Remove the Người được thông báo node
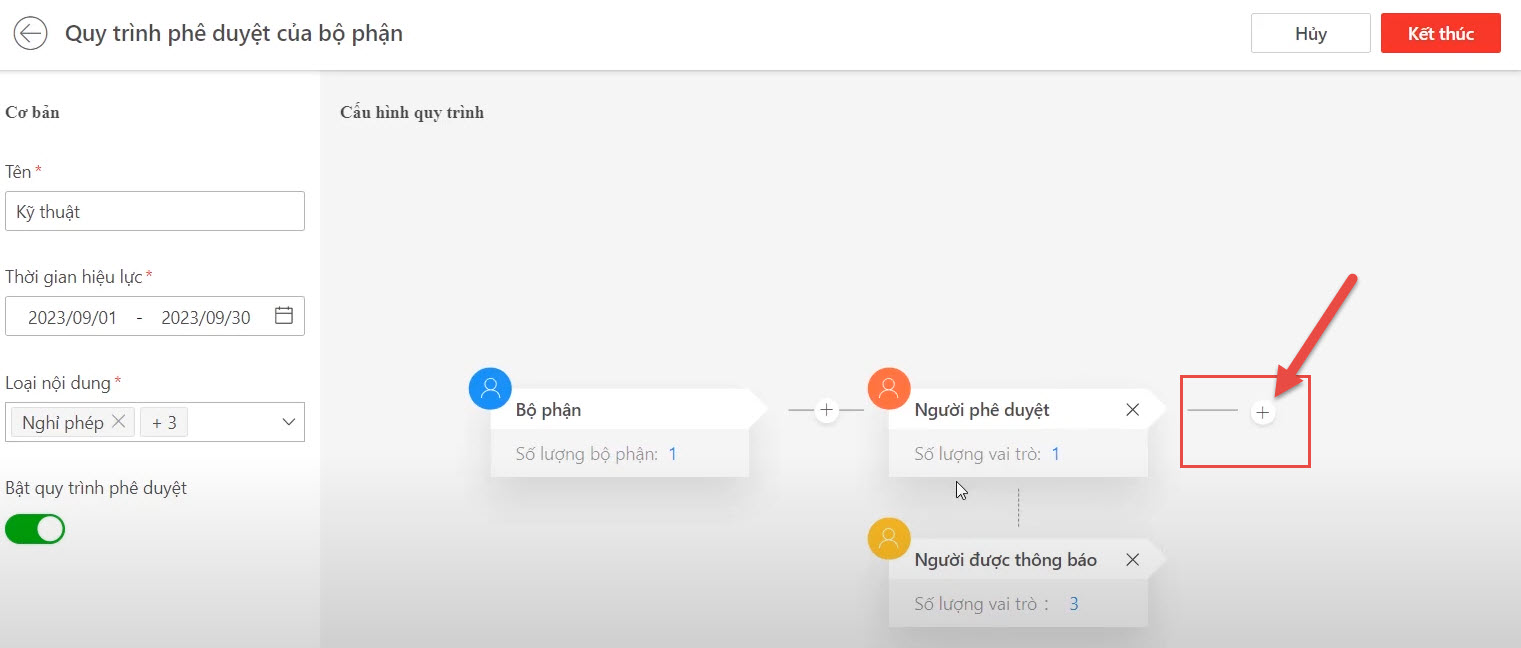 tap(1132, 560)
